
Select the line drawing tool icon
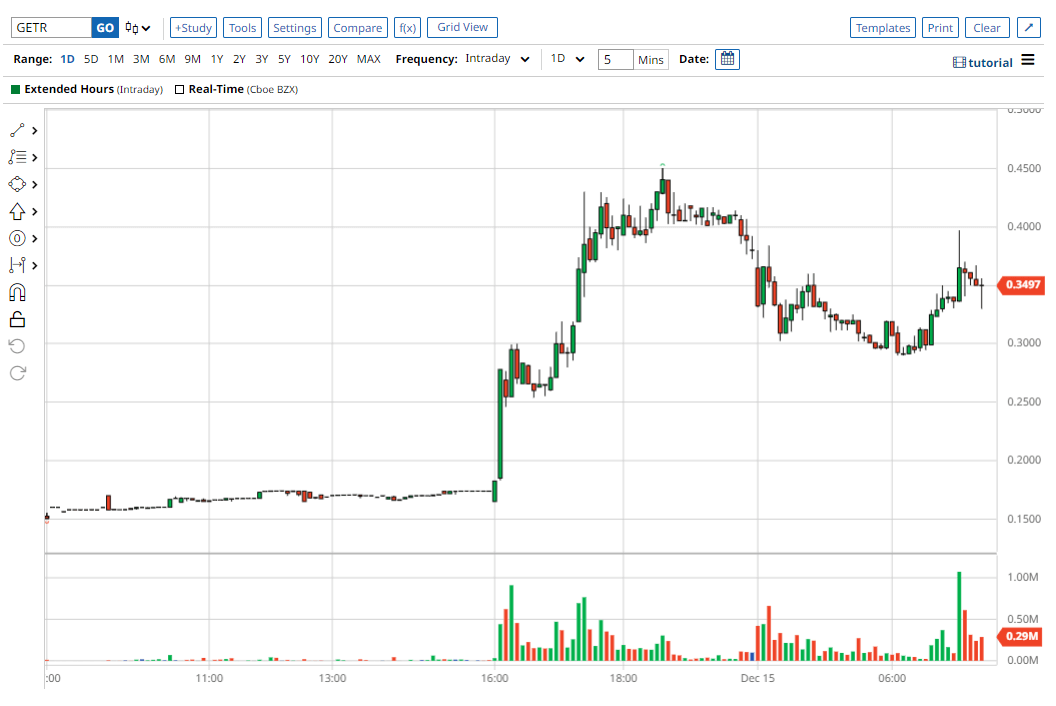pos(18,130)
